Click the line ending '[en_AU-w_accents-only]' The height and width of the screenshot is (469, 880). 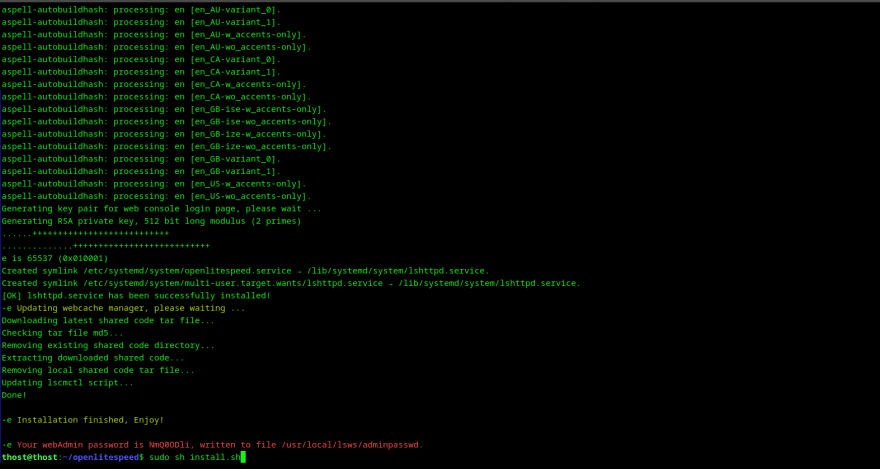[x=154, y=34]
